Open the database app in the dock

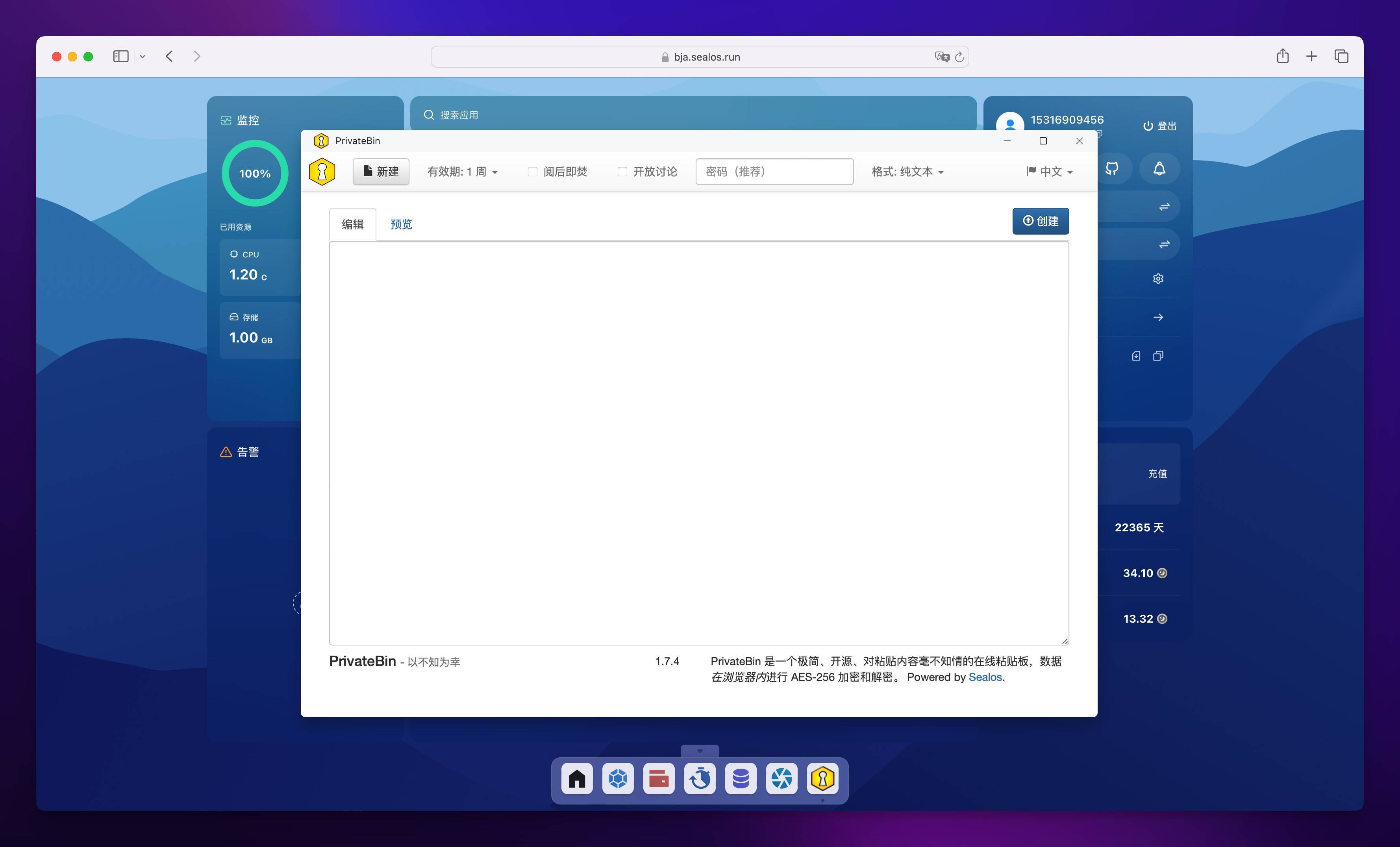point(740,778)
